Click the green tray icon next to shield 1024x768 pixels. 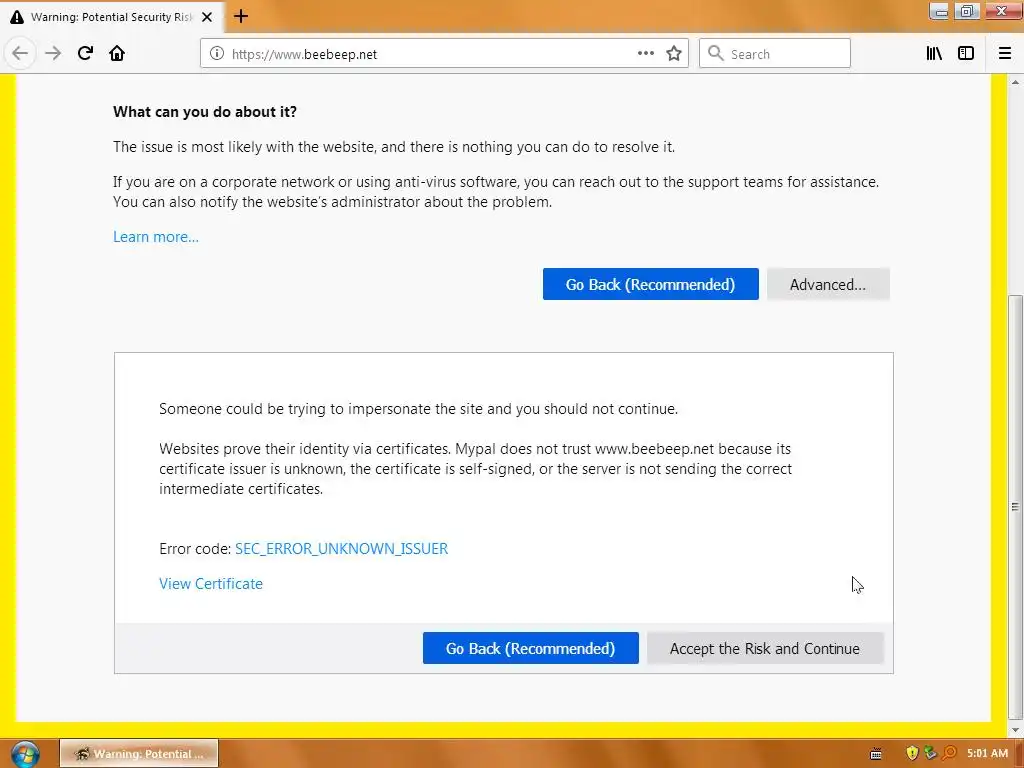930,754
